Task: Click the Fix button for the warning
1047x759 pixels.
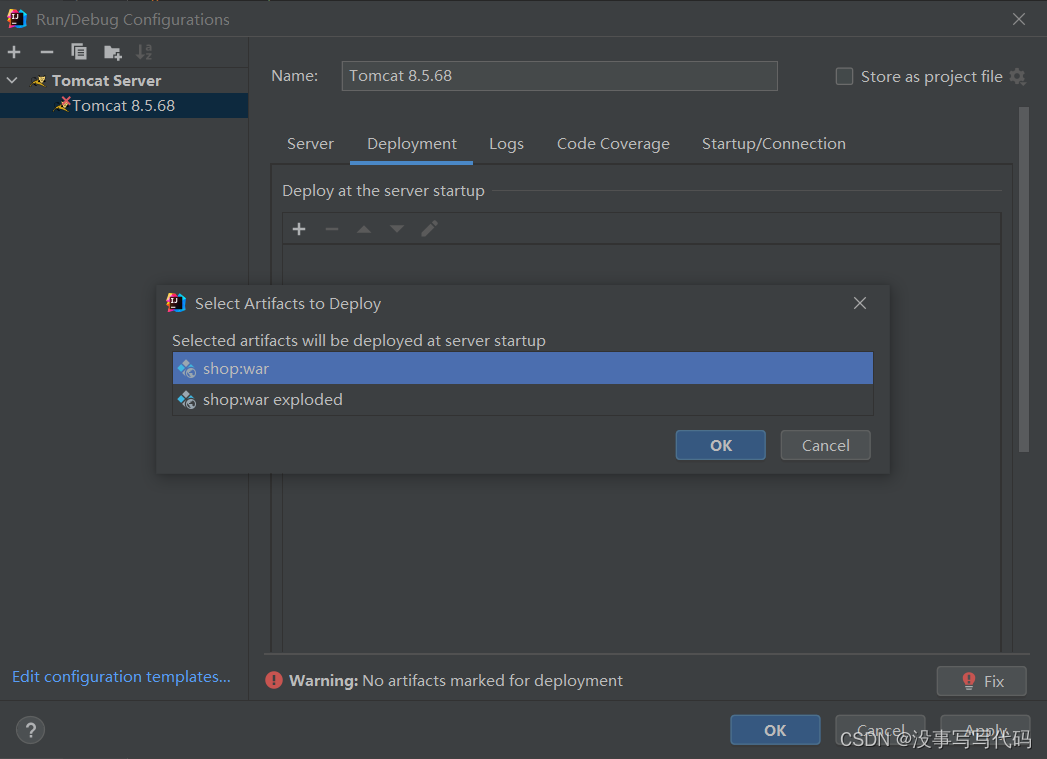Action: pos(982,681)
